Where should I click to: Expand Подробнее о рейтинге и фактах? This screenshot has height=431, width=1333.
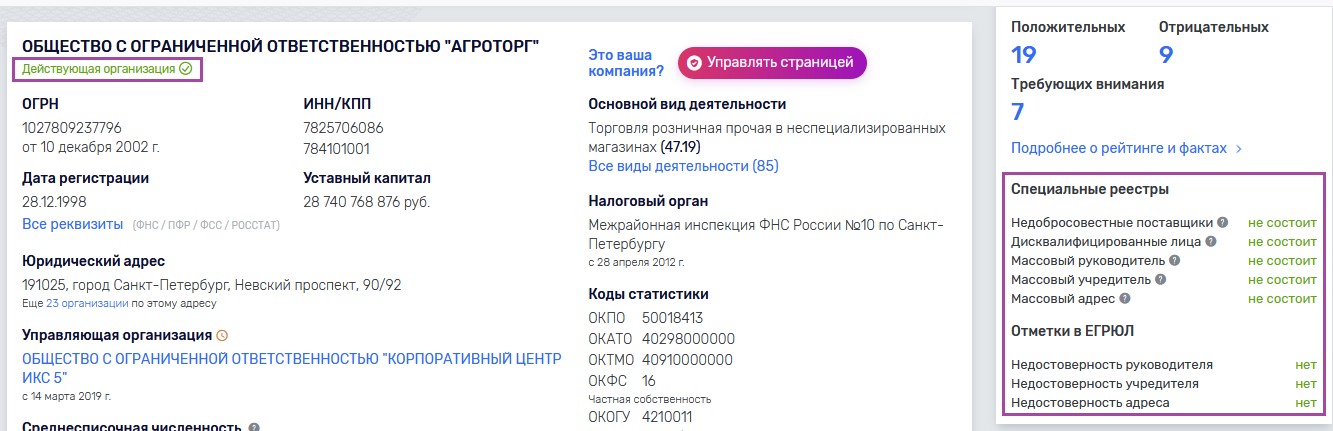click(1126, 148)
